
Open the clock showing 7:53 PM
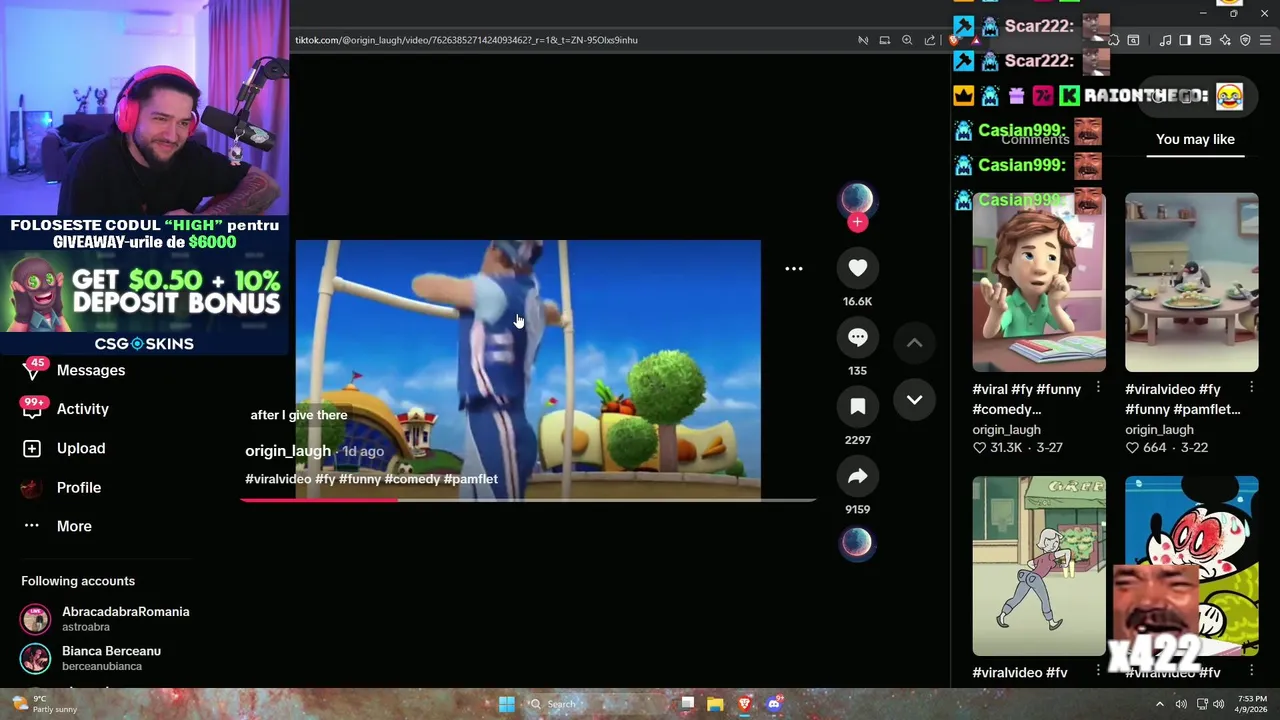click(1250, 704)
